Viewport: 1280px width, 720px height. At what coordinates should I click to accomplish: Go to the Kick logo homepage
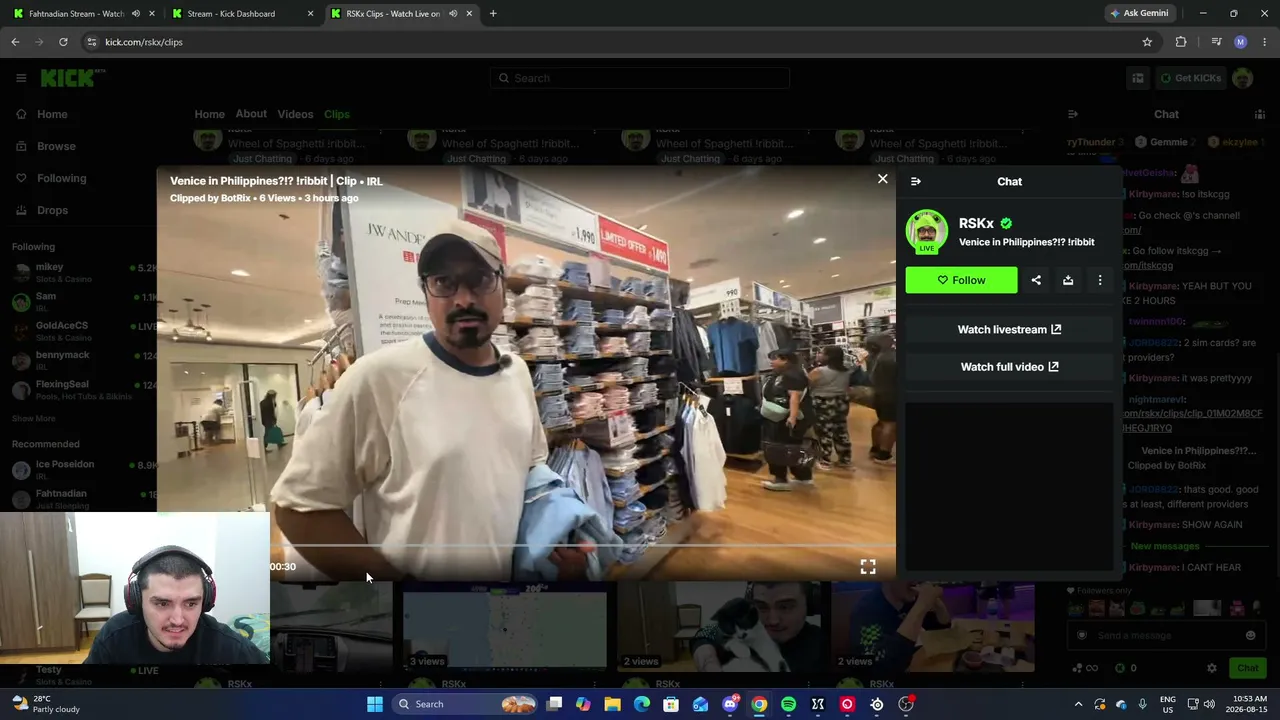click(72, 78)
